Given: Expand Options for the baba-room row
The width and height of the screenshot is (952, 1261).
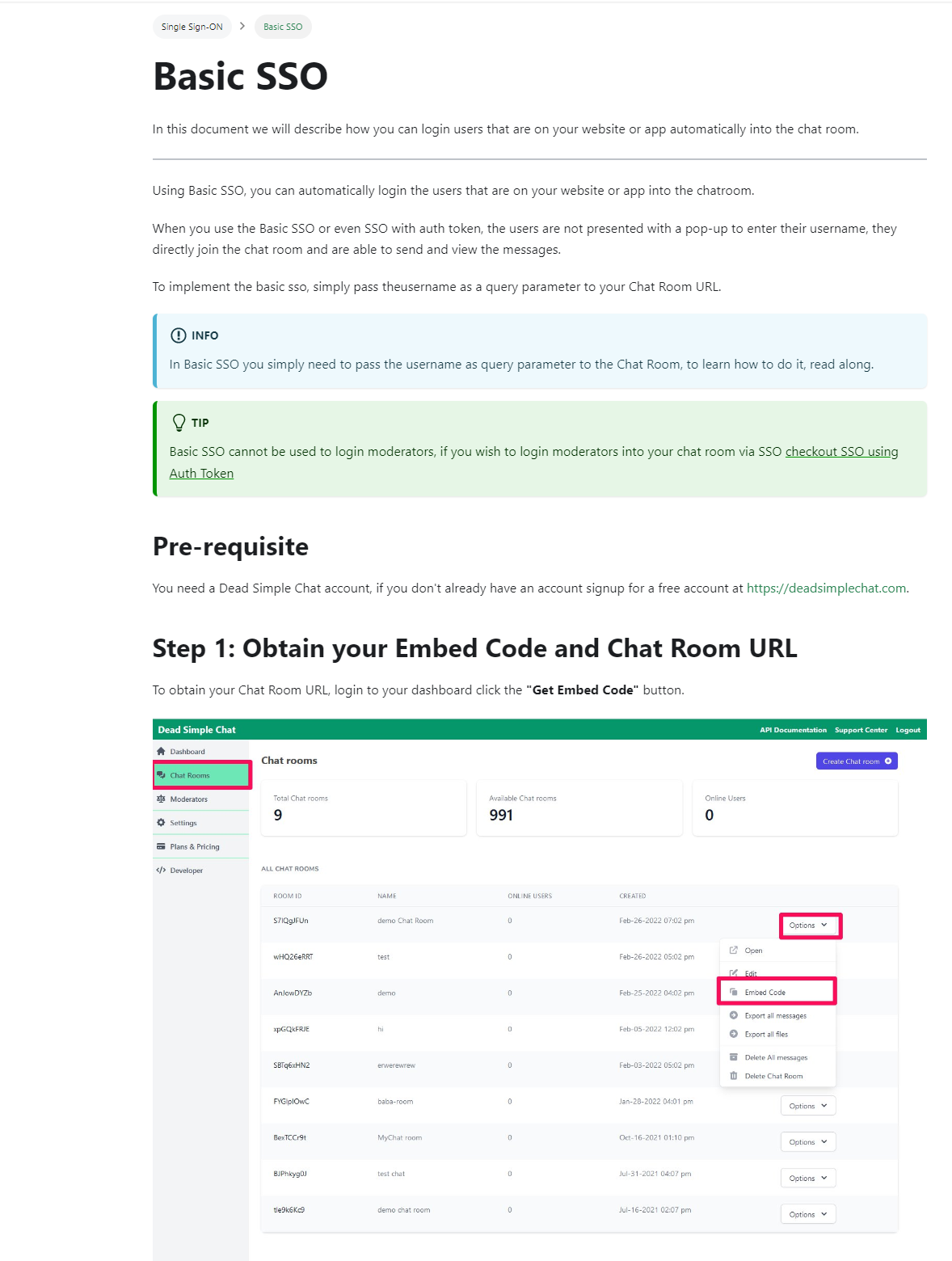Looking at the screenshot, I should tap(807, 1105).
